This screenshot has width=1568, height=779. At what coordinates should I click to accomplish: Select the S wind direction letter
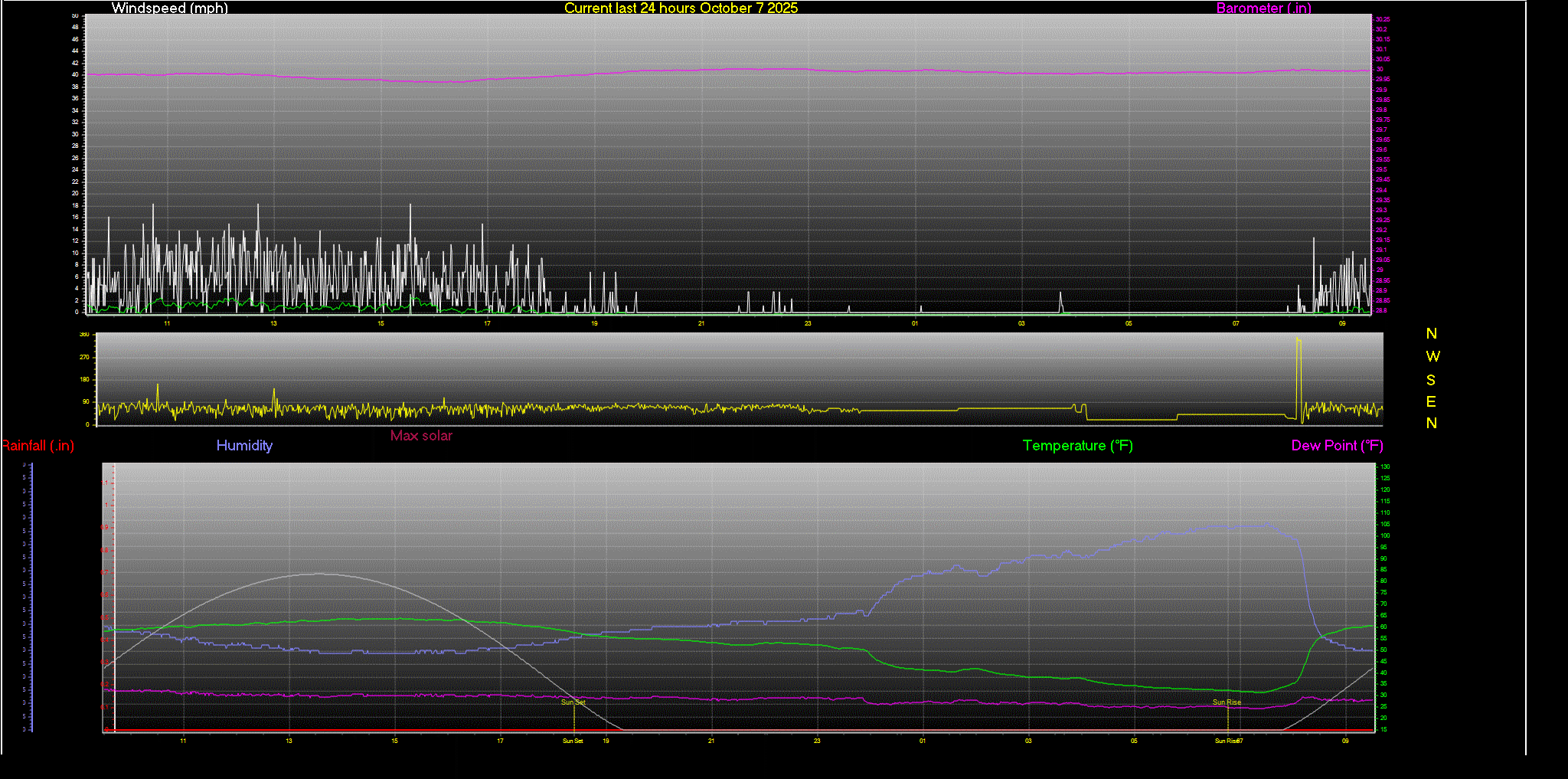pyautogui.click(x=1431, y=380)
